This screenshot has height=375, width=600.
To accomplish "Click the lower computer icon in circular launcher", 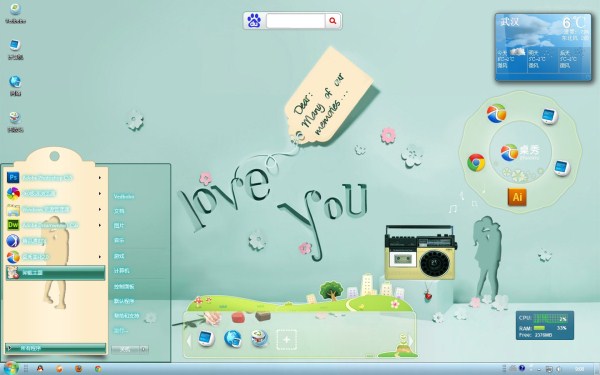I will 562,168.
